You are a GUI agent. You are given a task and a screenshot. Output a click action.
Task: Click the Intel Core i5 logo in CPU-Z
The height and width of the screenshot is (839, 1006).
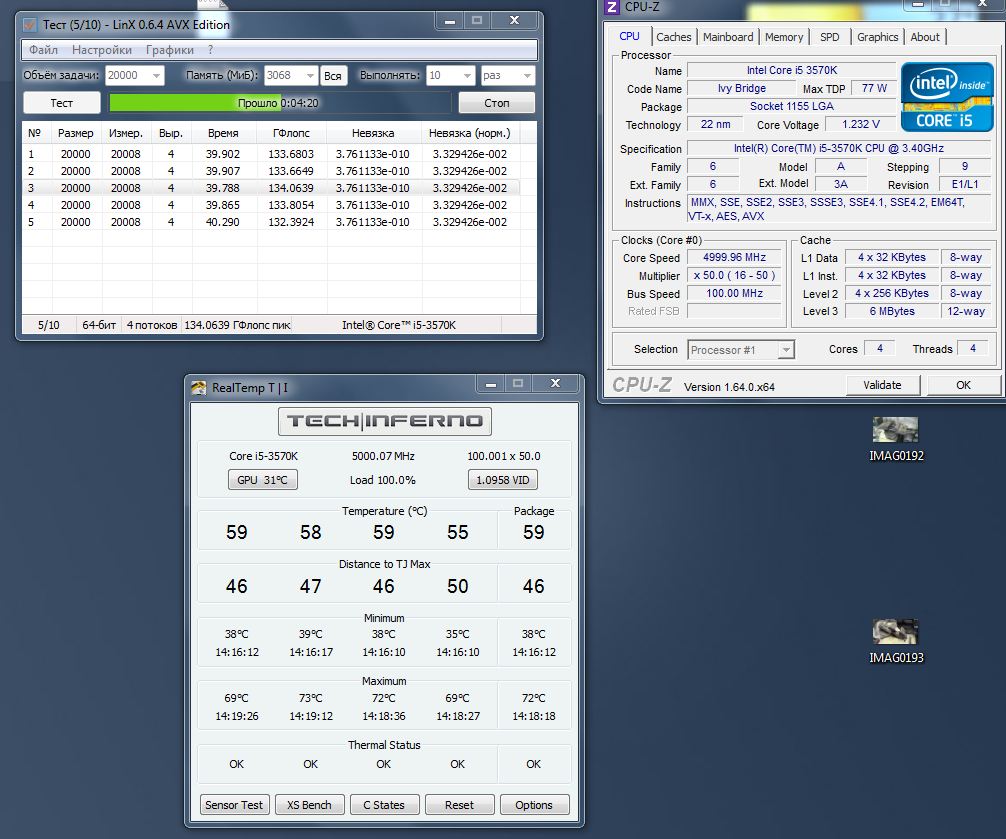(947, 97)
